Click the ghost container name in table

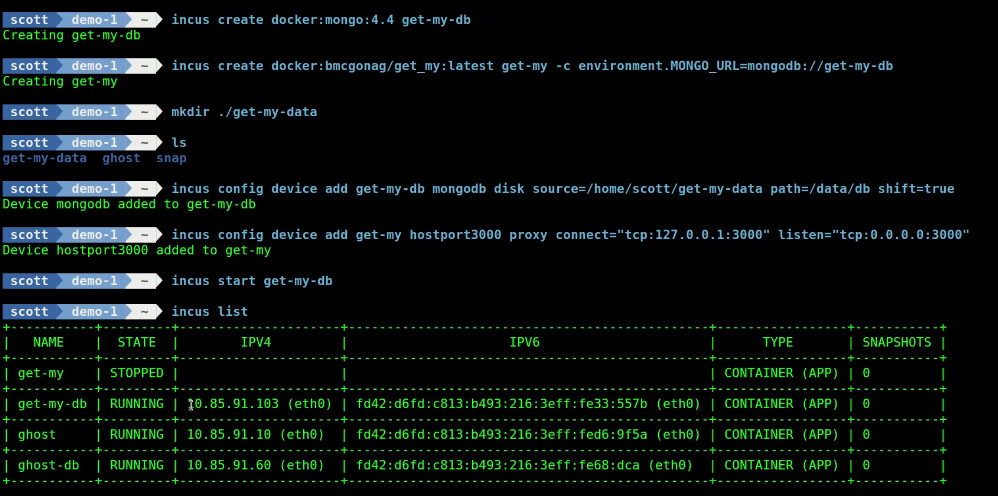coord(37,434)
